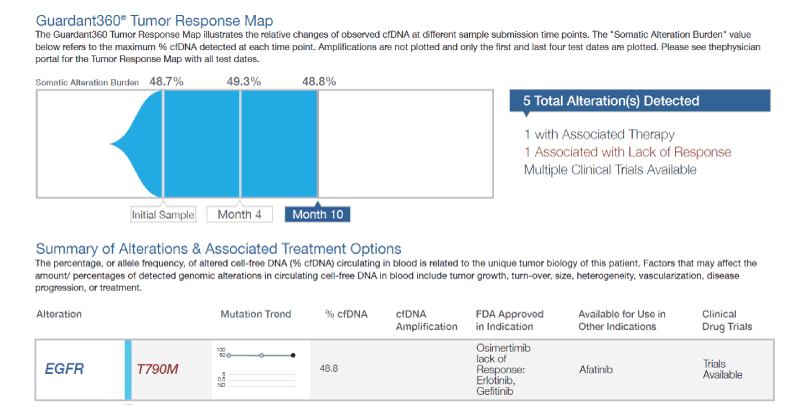Click the % cfDNA column header

click(346, 314)
